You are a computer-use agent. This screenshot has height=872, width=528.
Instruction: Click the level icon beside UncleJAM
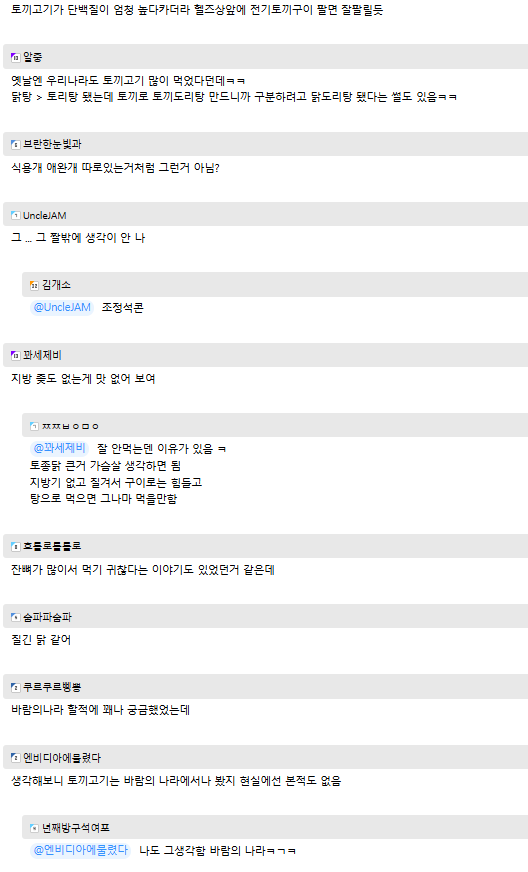click(x=16, y=215)
